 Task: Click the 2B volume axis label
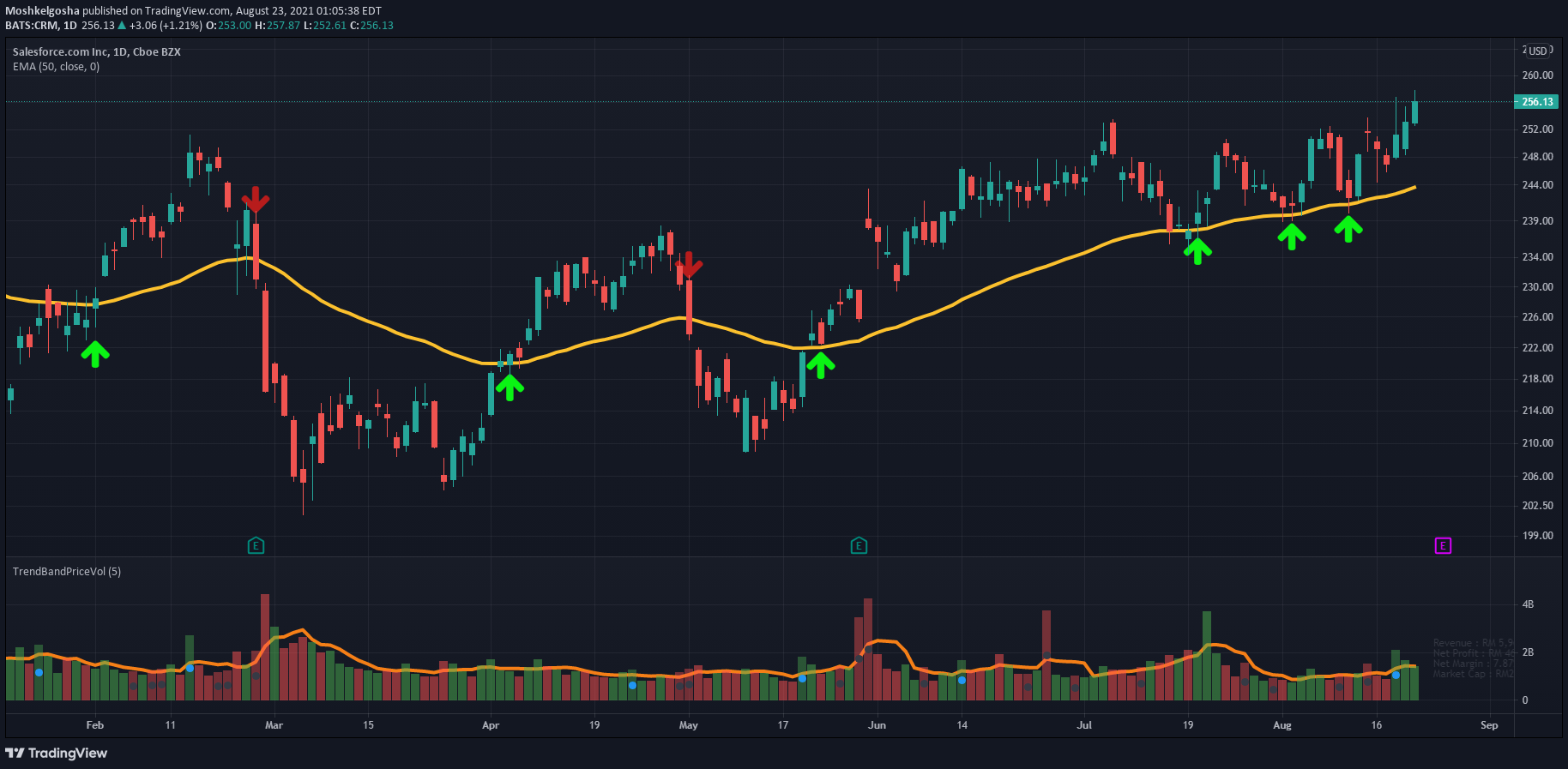tap(1528, 652)
